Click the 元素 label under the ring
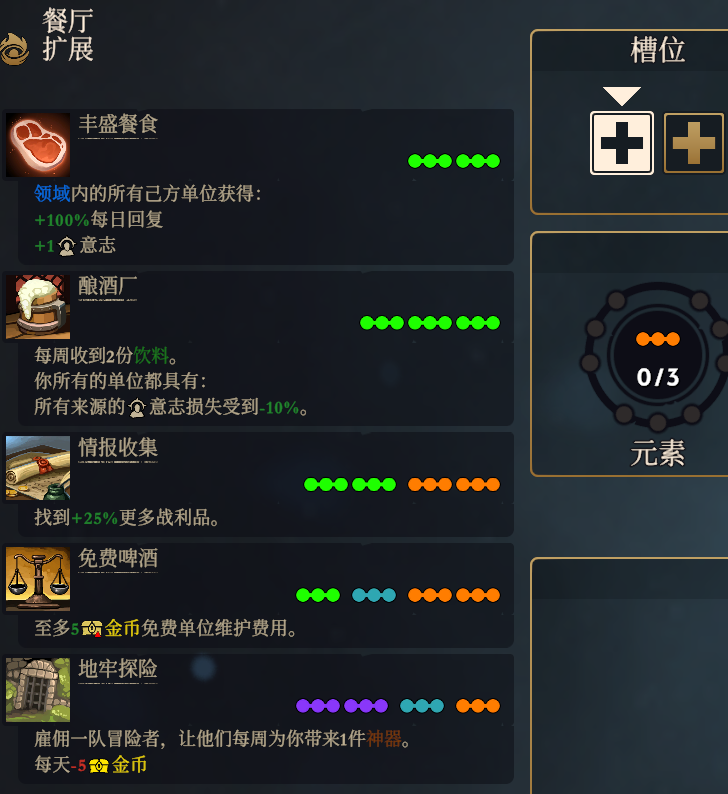 point(658,453)
